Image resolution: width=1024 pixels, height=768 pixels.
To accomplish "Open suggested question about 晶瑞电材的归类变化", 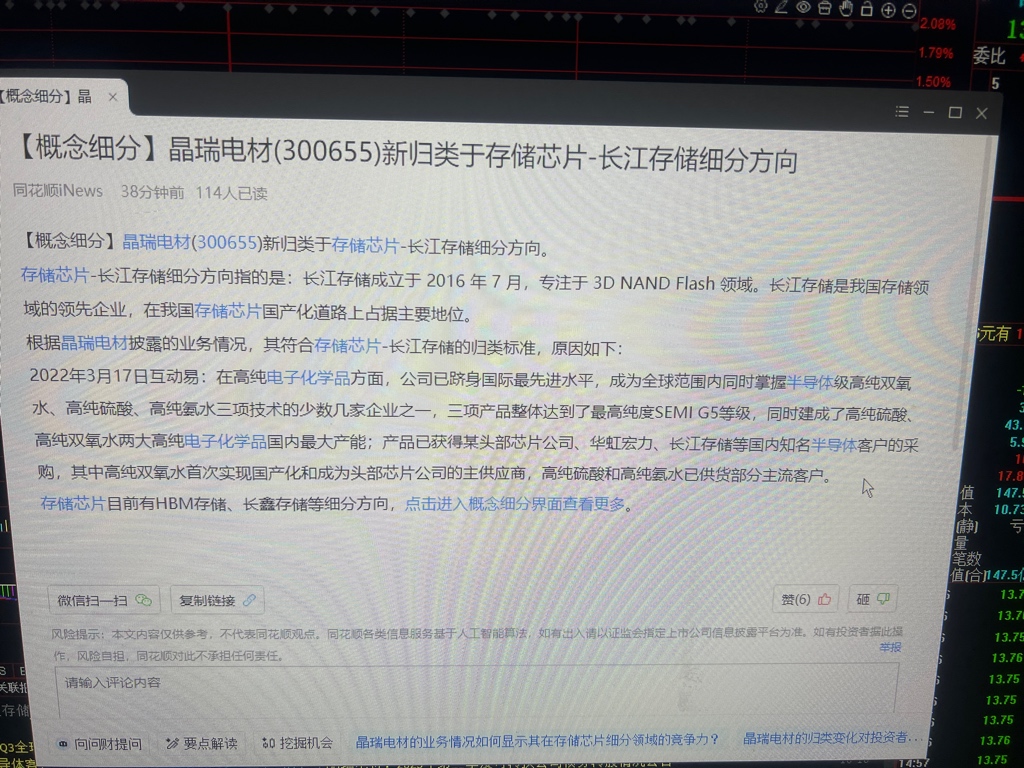I will pos(833,738).
